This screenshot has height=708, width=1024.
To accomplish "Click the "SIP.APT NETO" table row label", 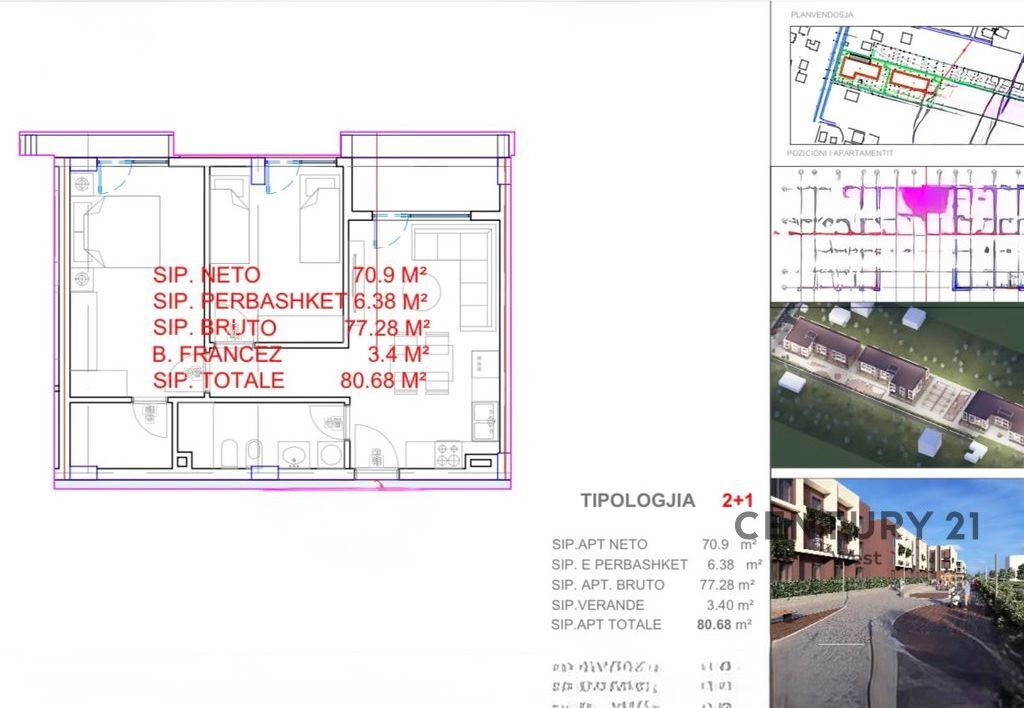I will coord(600,545).
